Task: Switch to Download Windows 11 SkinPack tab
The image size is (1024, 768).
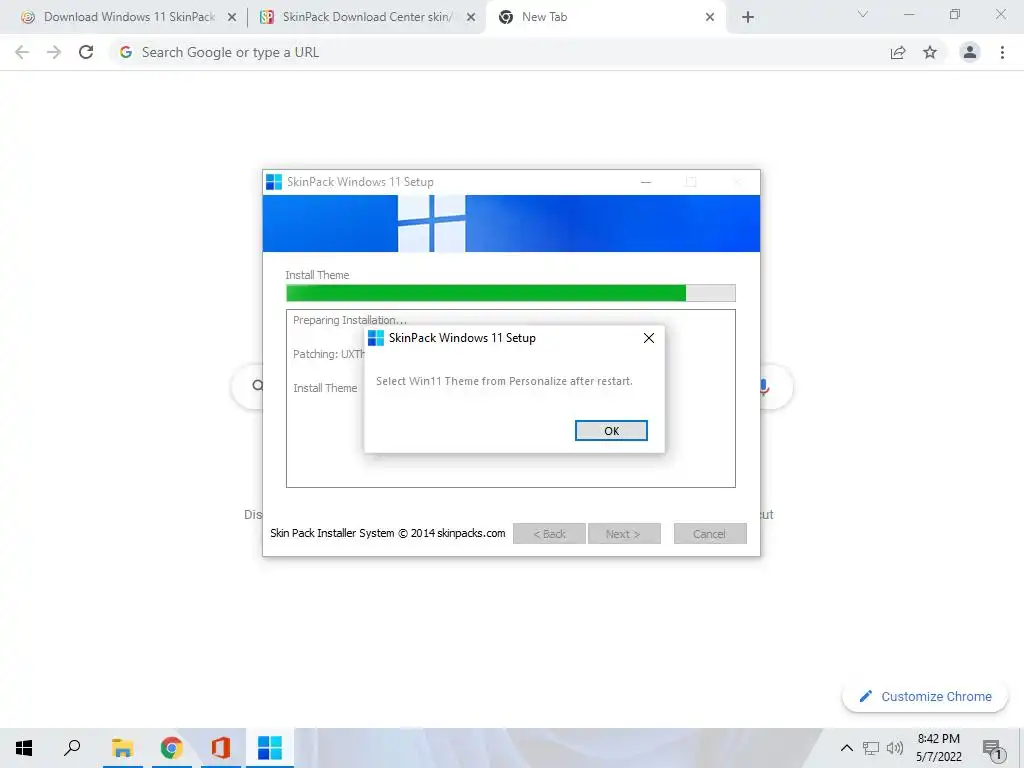Action: pyautogui.click(x=129, y=17)
